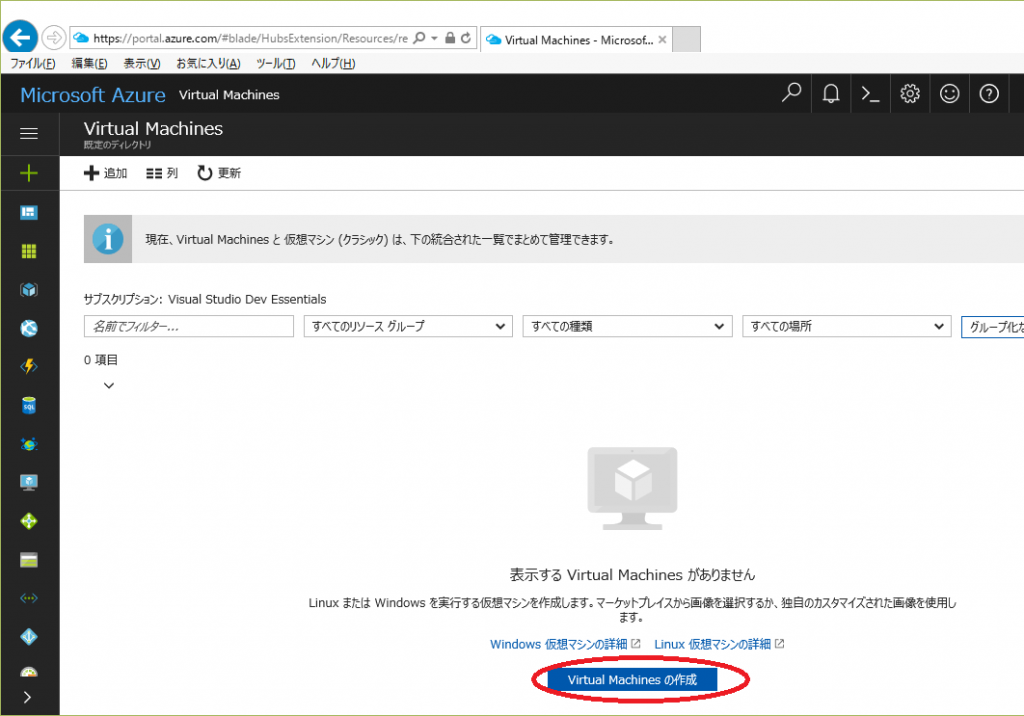Open the すべての種類 dropdown
Viewport: 1024px width, 716px height.
(627, 326)
